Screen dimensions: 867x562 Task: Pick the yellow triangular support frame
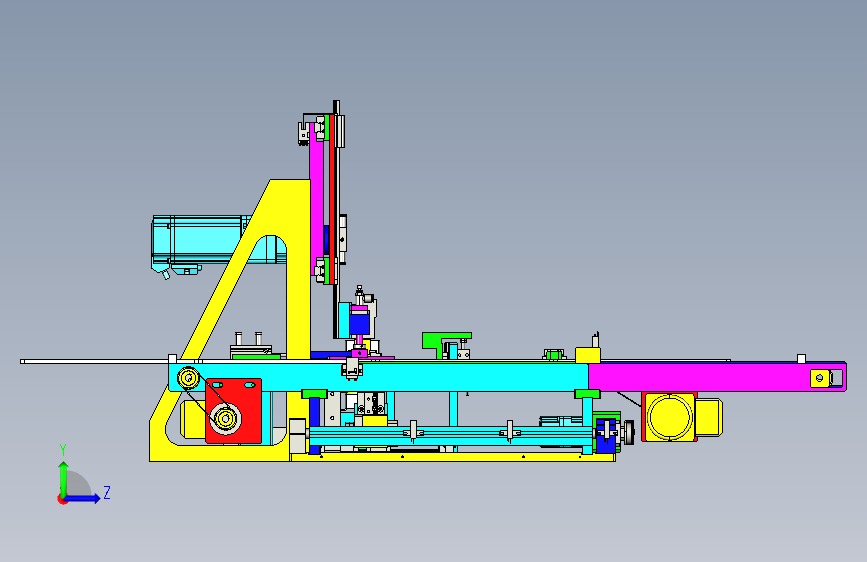pos(298,266)
